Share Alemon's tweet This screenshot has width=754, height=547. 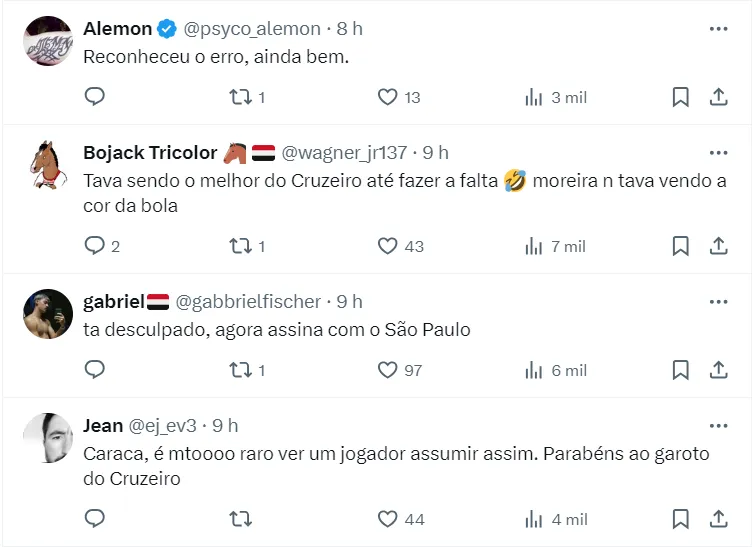coord(718,97)
